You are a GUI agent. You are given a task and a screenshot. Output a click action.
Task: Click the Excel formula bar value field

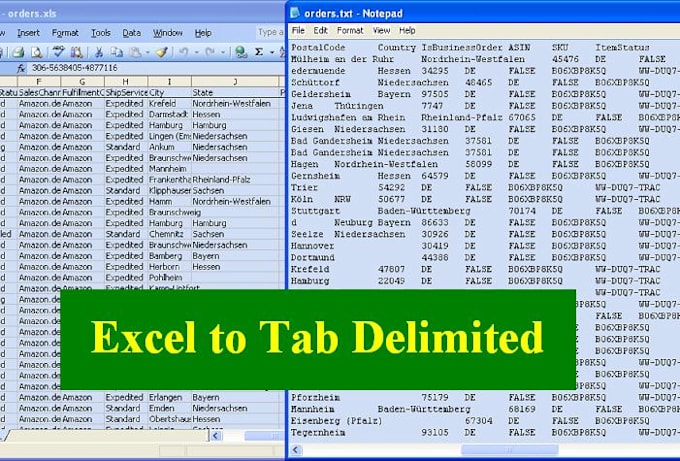coord(156,69)
